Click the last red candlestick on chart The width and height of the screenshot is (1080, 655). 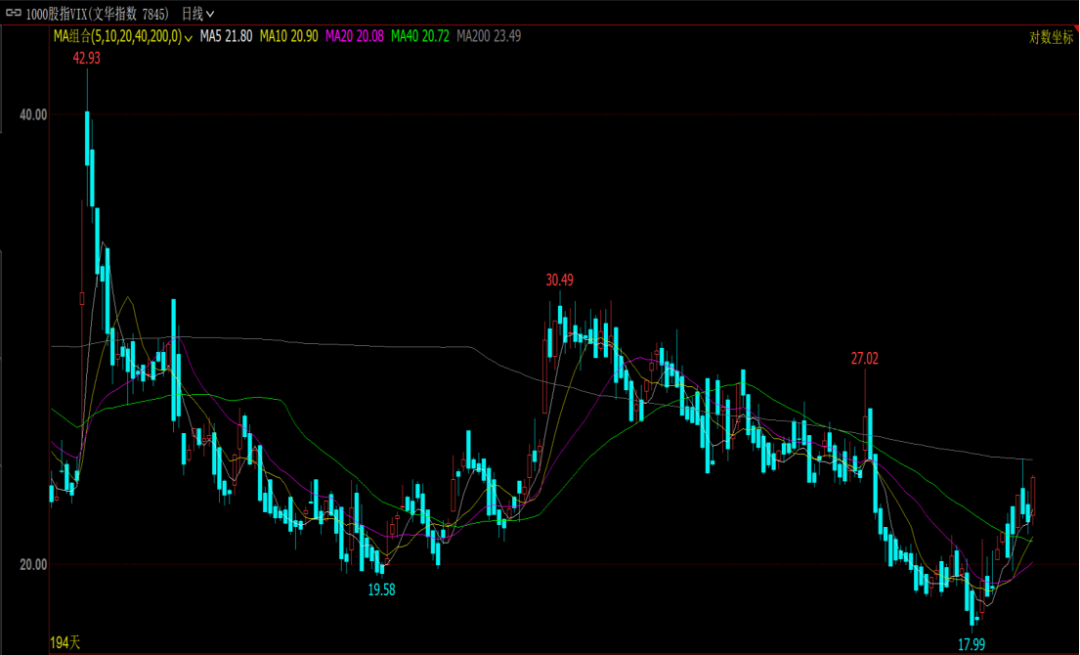1033,497
